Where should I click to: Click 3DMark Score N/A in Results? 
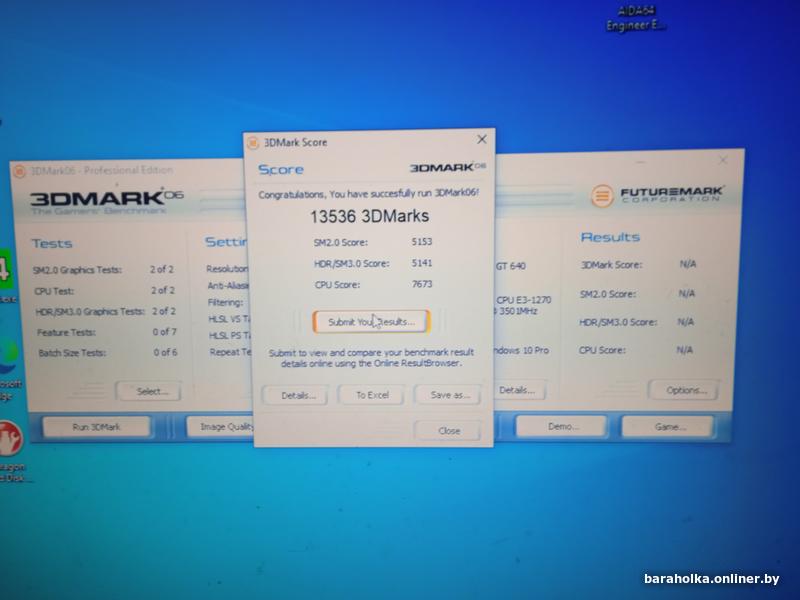[x=688, y=264]
